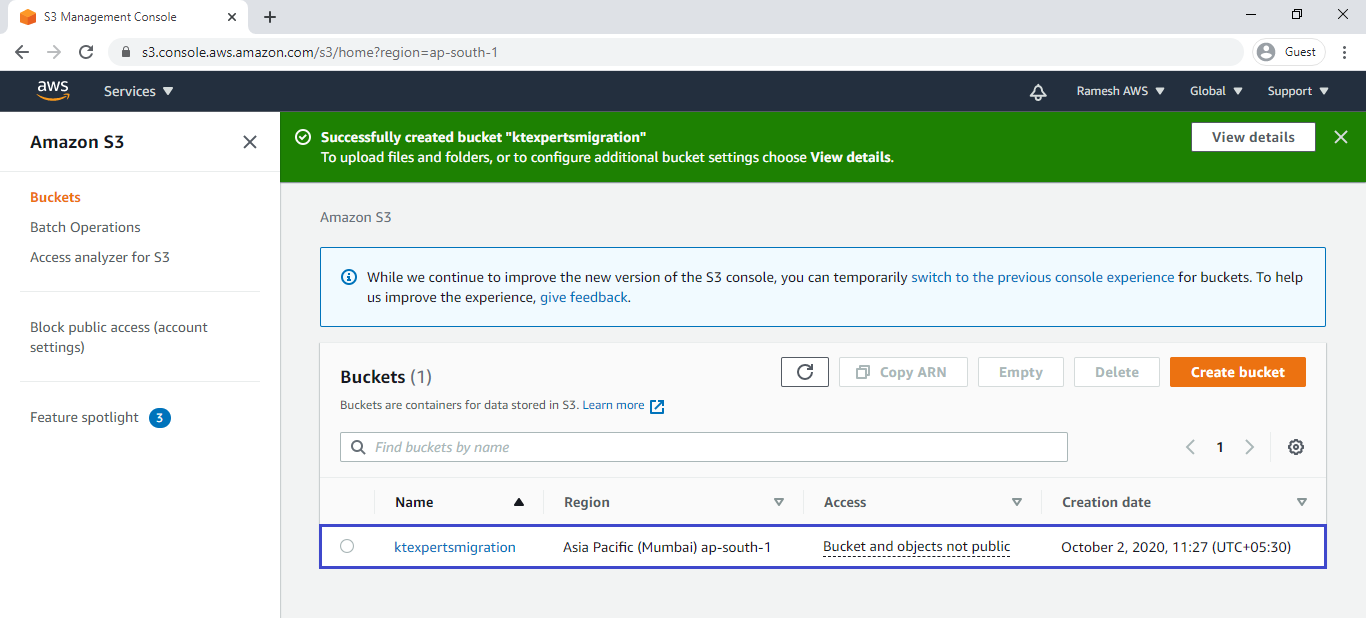Open Buckets in the side navigation
The image size is (1366, 618).
(x=55, y=197)
